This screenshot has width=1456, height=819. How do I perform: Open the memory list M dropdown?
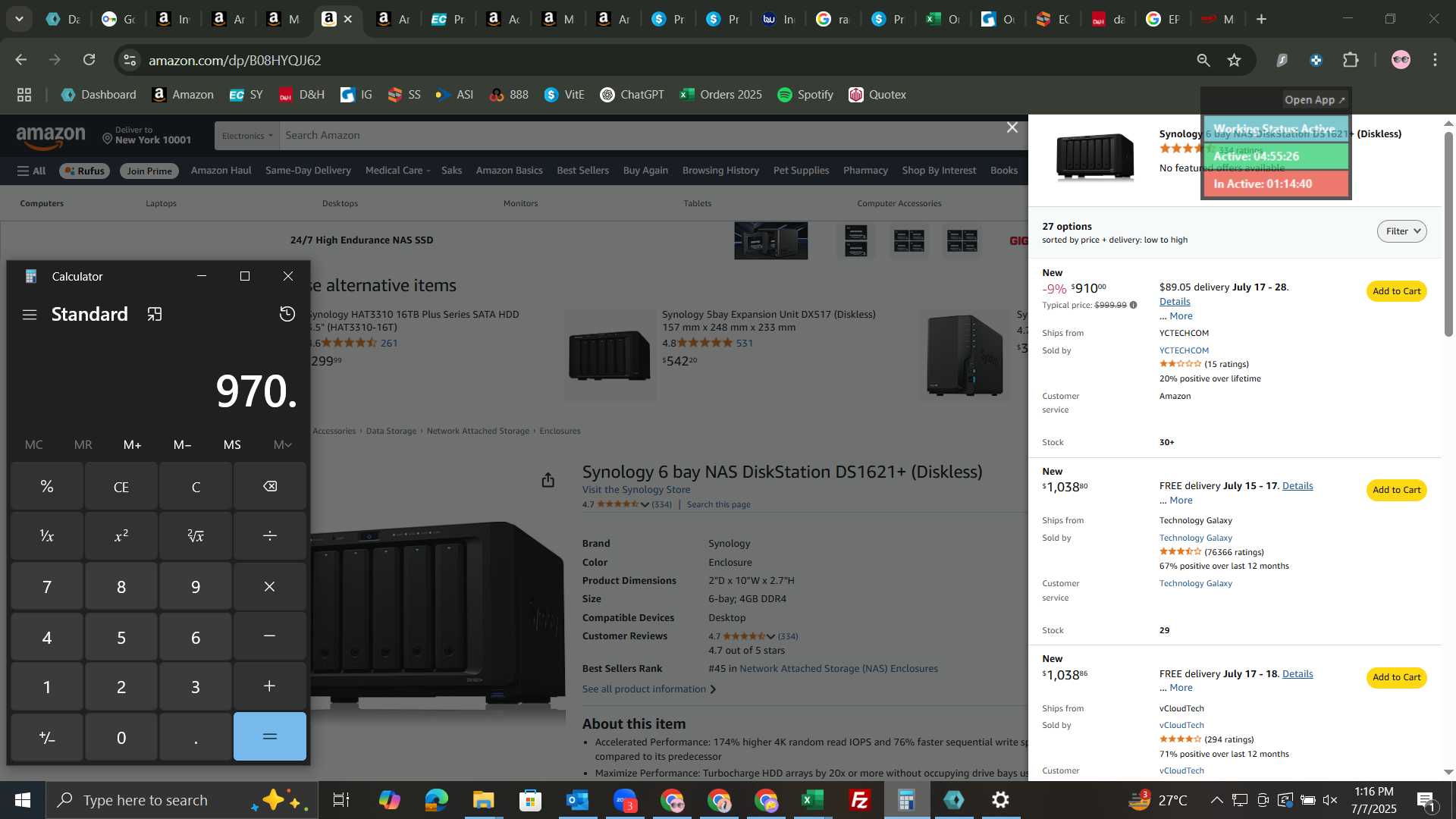pos(282,445)
